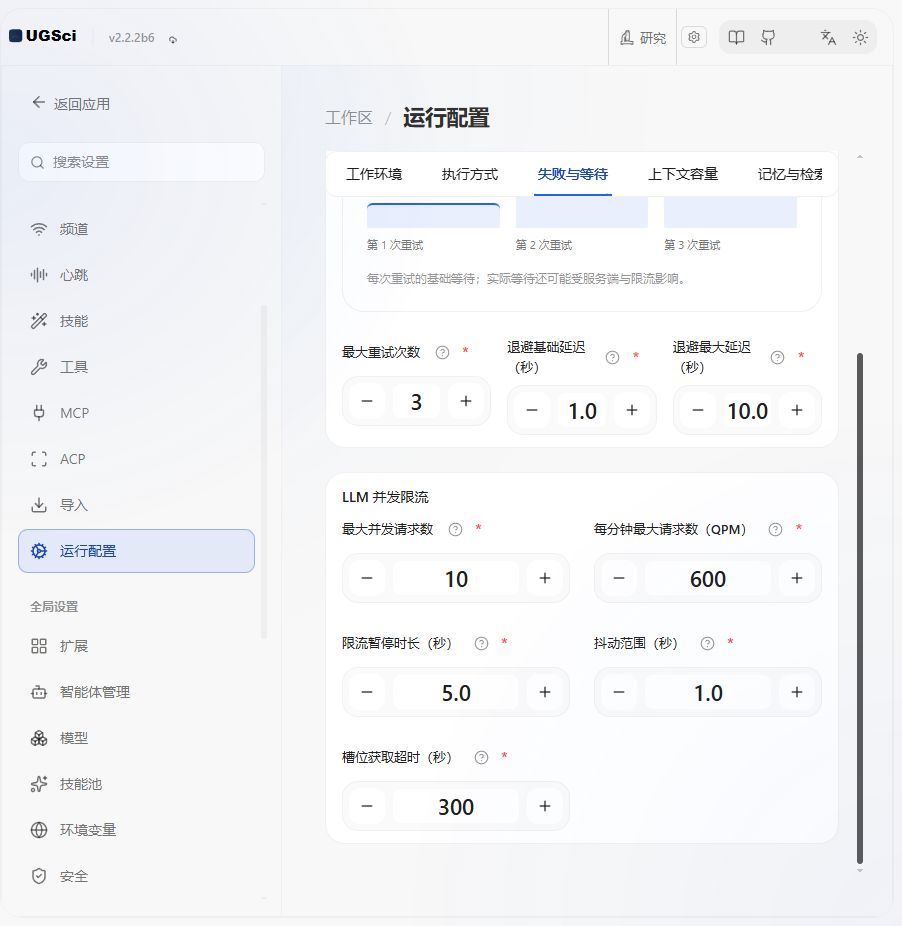Click the main panel vertical scrollbar

(860, 608)
